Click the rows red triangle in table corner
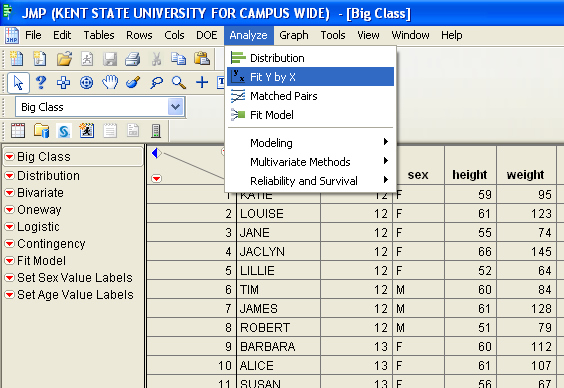 click(156, 179)
